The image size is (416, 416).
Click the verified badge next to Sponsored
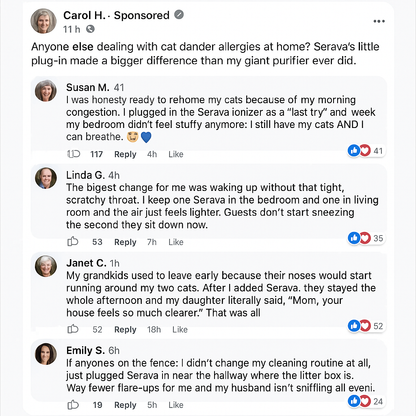[x=179, y=15]
